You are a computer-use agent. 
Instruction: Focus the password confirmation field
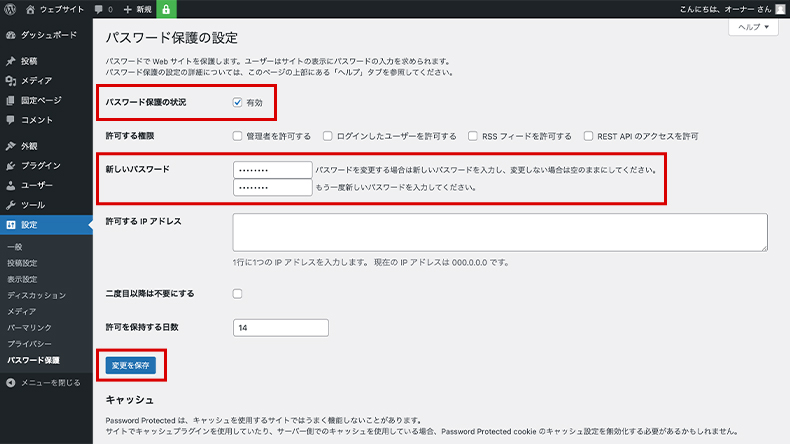click(273, 187)
